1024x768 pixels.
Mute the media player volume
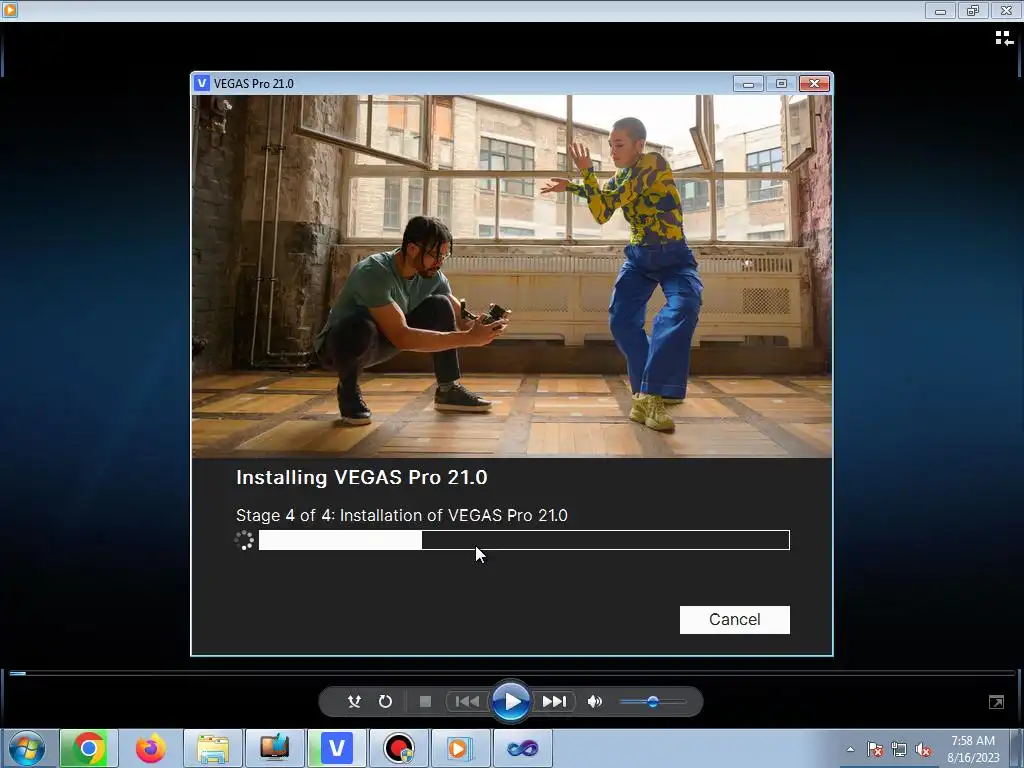coord(594,701)
